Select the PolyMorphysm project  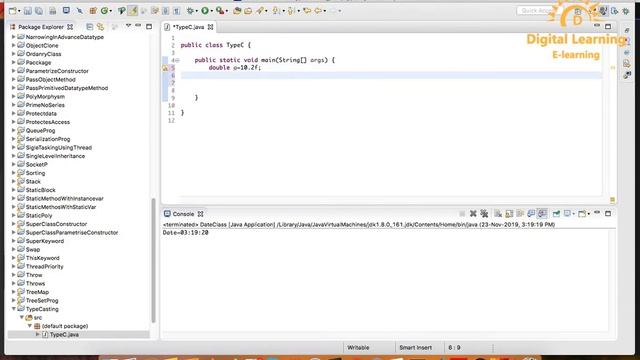click(45, 97)
